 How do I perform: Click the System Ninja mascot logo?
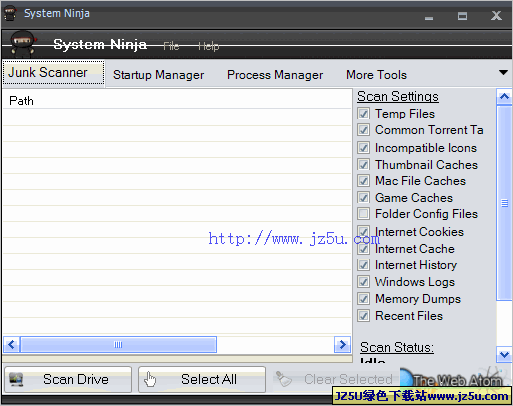[23, 44]
